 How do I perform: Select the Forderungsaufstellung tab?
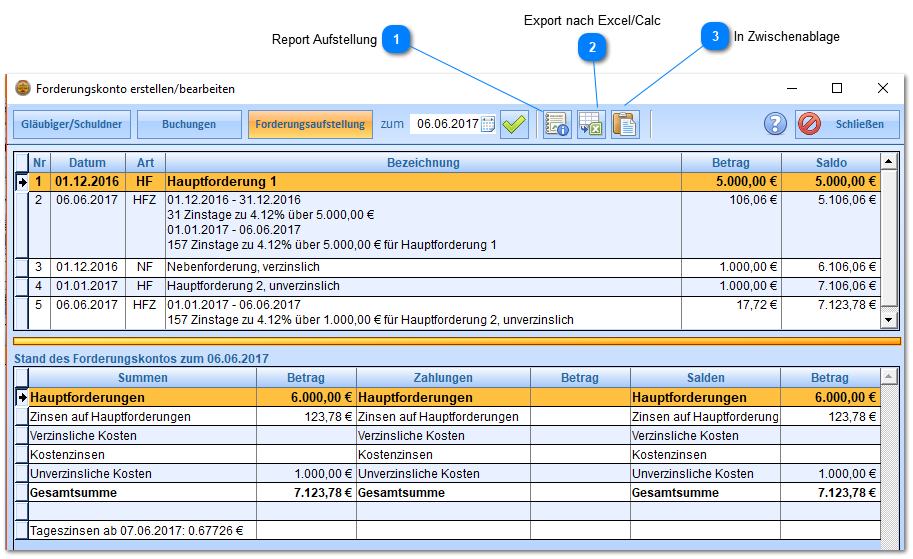310,125
